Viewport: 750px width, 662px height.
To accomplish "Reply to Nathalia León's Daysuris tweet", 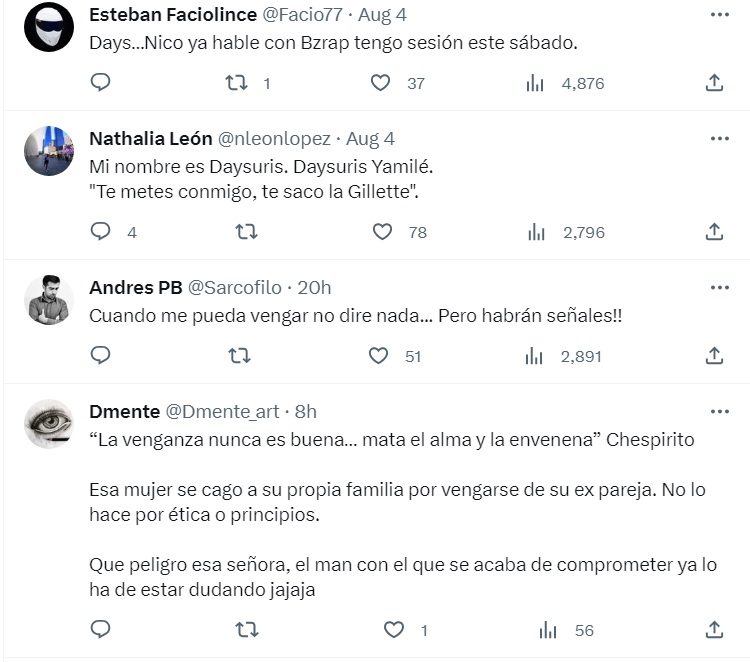I will coord(100,232).
